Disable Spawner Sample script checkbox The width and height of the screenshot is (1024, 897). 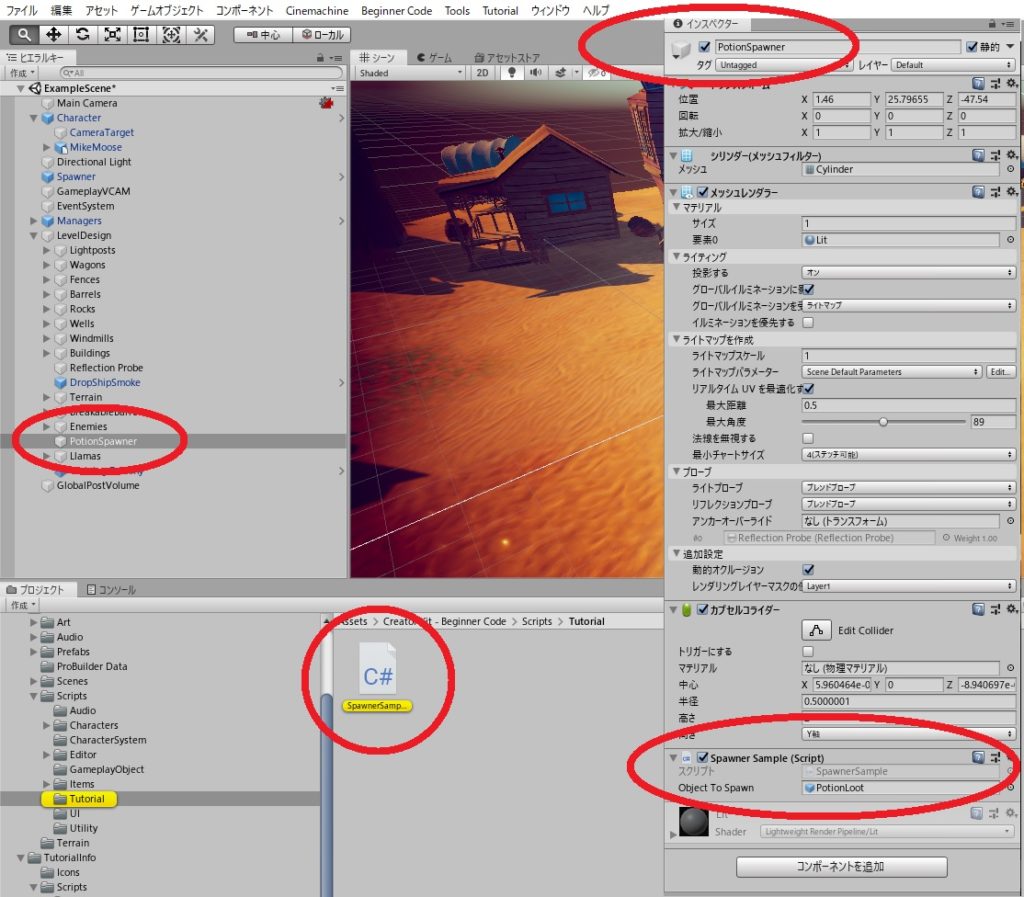point(703,757)
